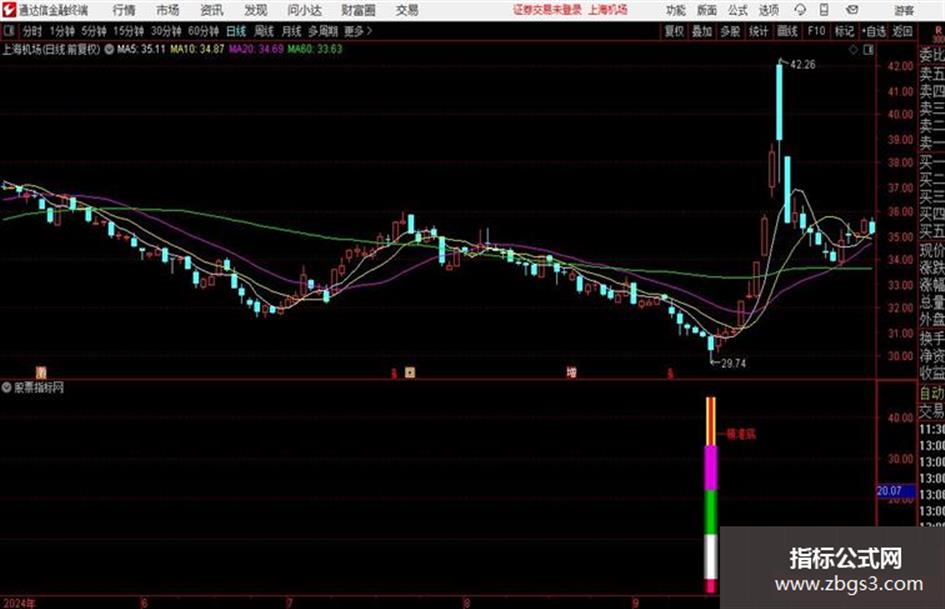945x609 pixels.
Task: Click the 游客 user label
Action: 904,10
